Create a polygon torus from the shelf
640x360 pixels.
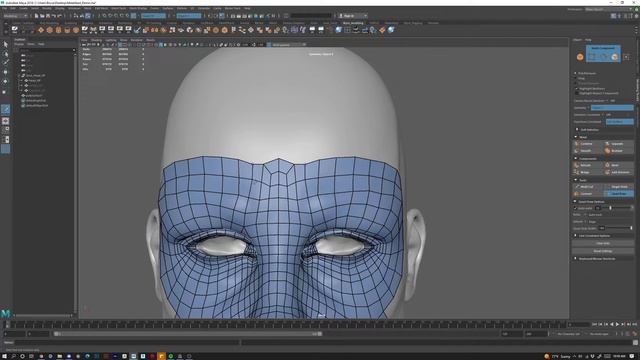click(x=76, y=30)
